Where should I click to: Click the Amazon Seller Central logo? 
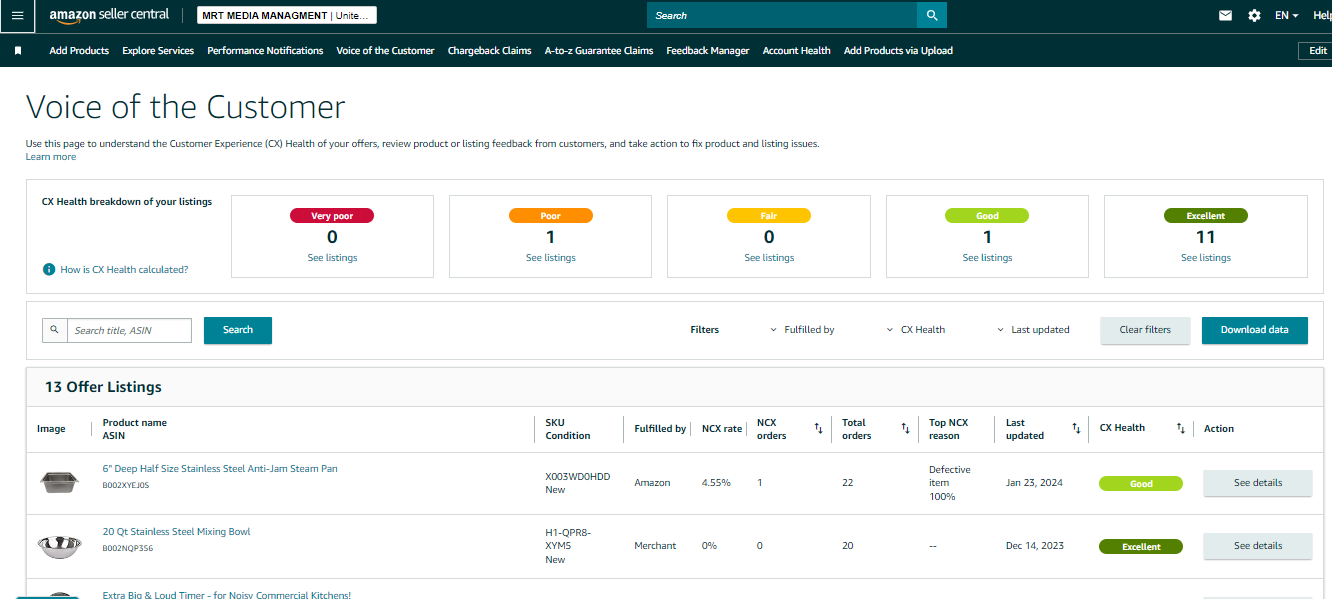(x=109, y=16)
